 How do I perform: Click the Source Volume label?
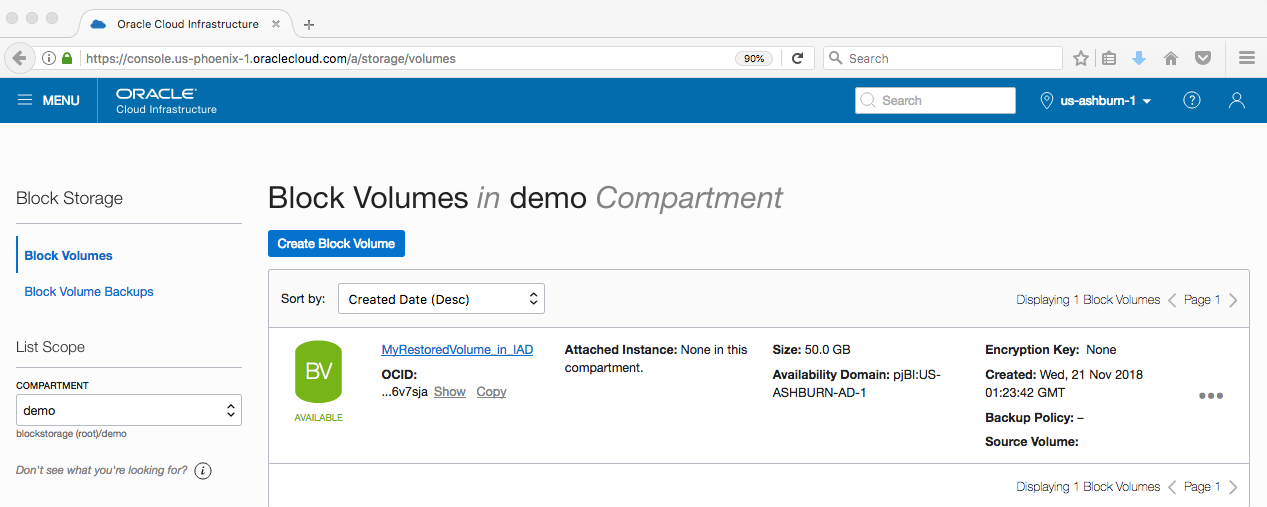1032,442
